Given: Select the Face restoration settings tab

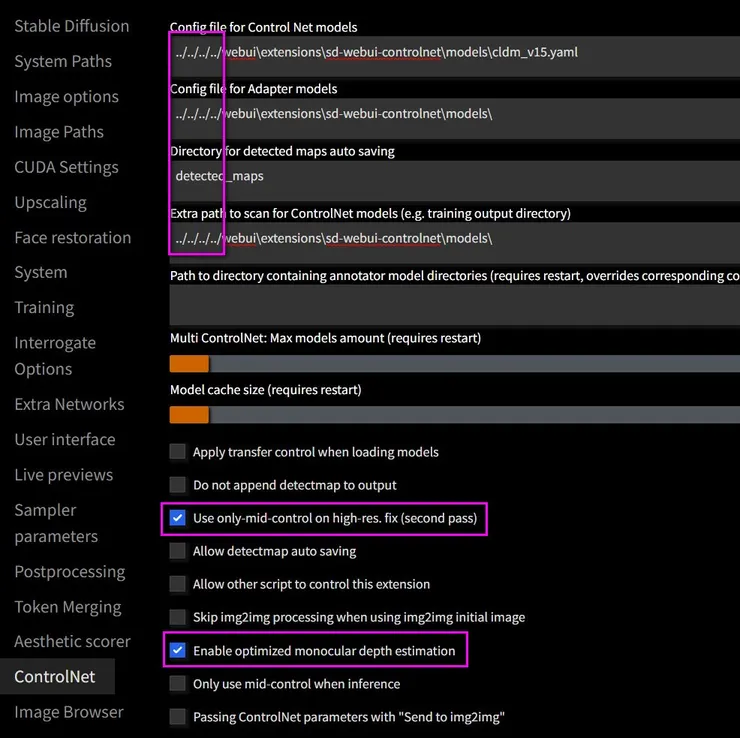Looking at the screenshot, I should click(x=72, y=237).
